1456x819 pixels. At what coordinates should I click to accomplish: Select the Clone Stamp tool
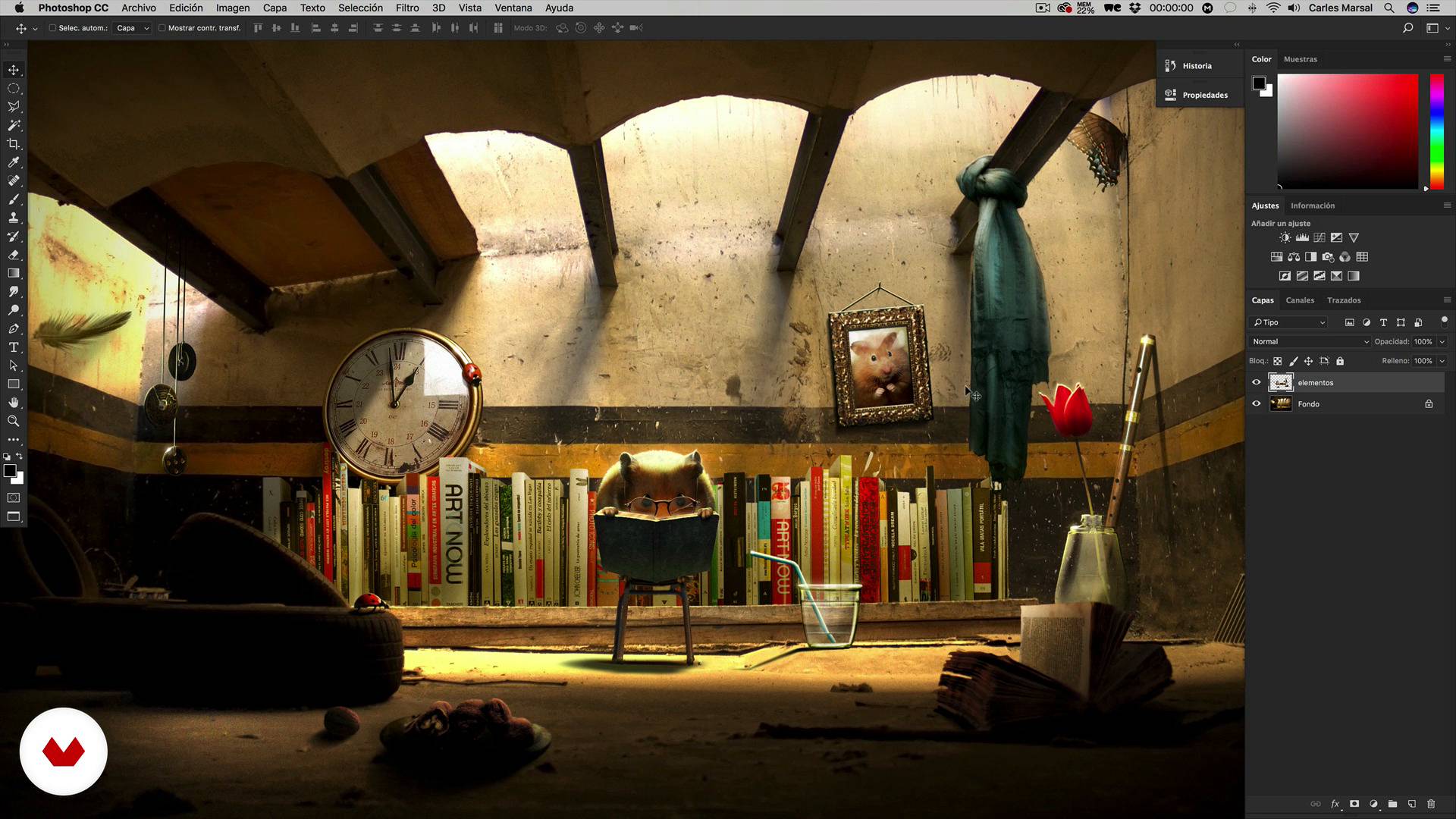14,218
